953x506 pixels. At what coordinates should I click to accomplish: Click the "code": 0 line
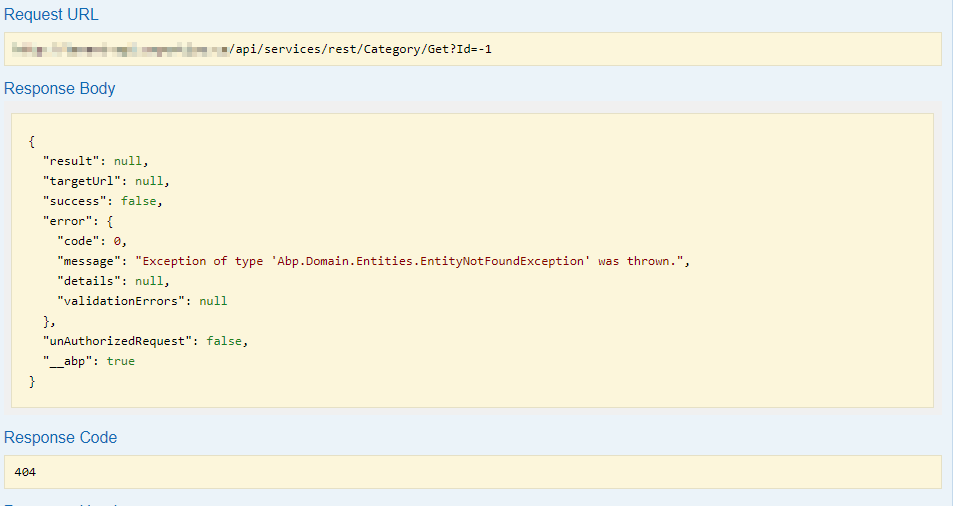[92, 241]
